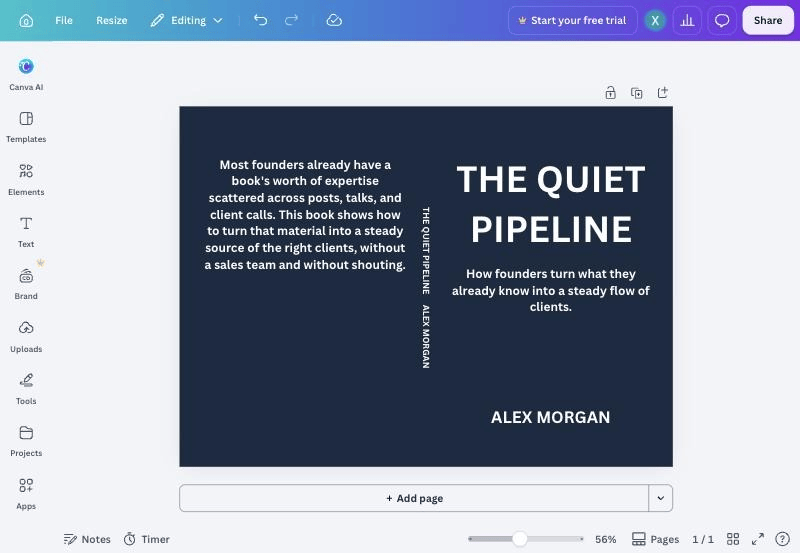The height and width of the screenshot is (553, 800).
Task: Check cloud save status icon
Action: (x=334, y=20)
